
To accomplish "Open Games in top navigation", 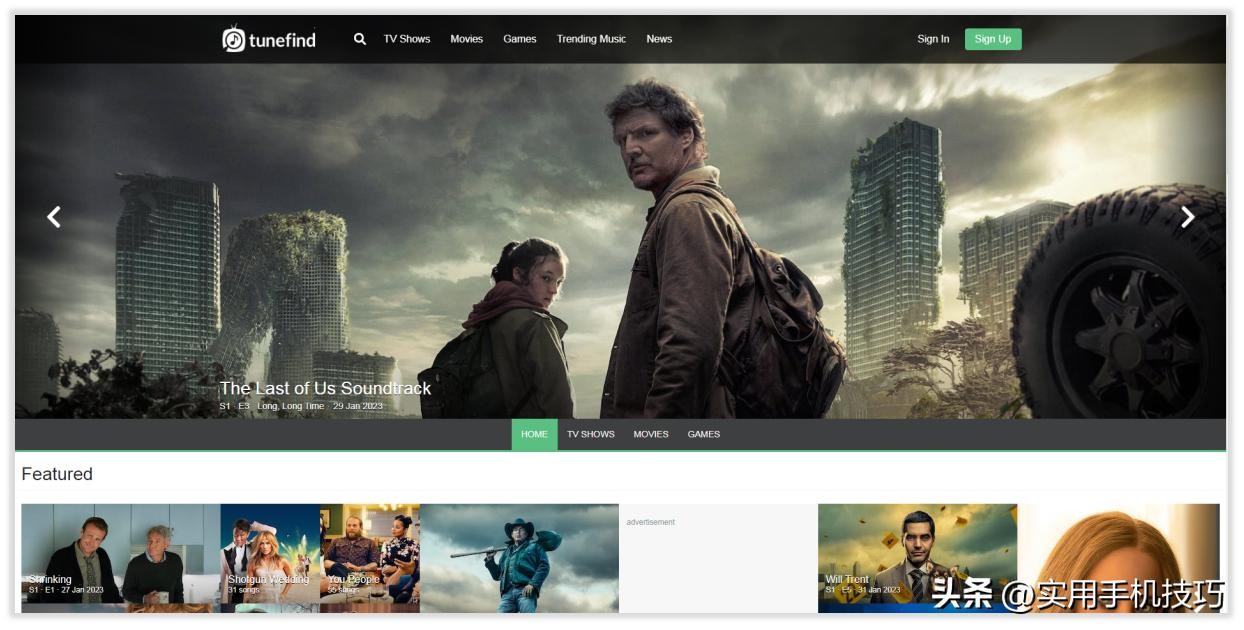I will click(x=520, y=39).
